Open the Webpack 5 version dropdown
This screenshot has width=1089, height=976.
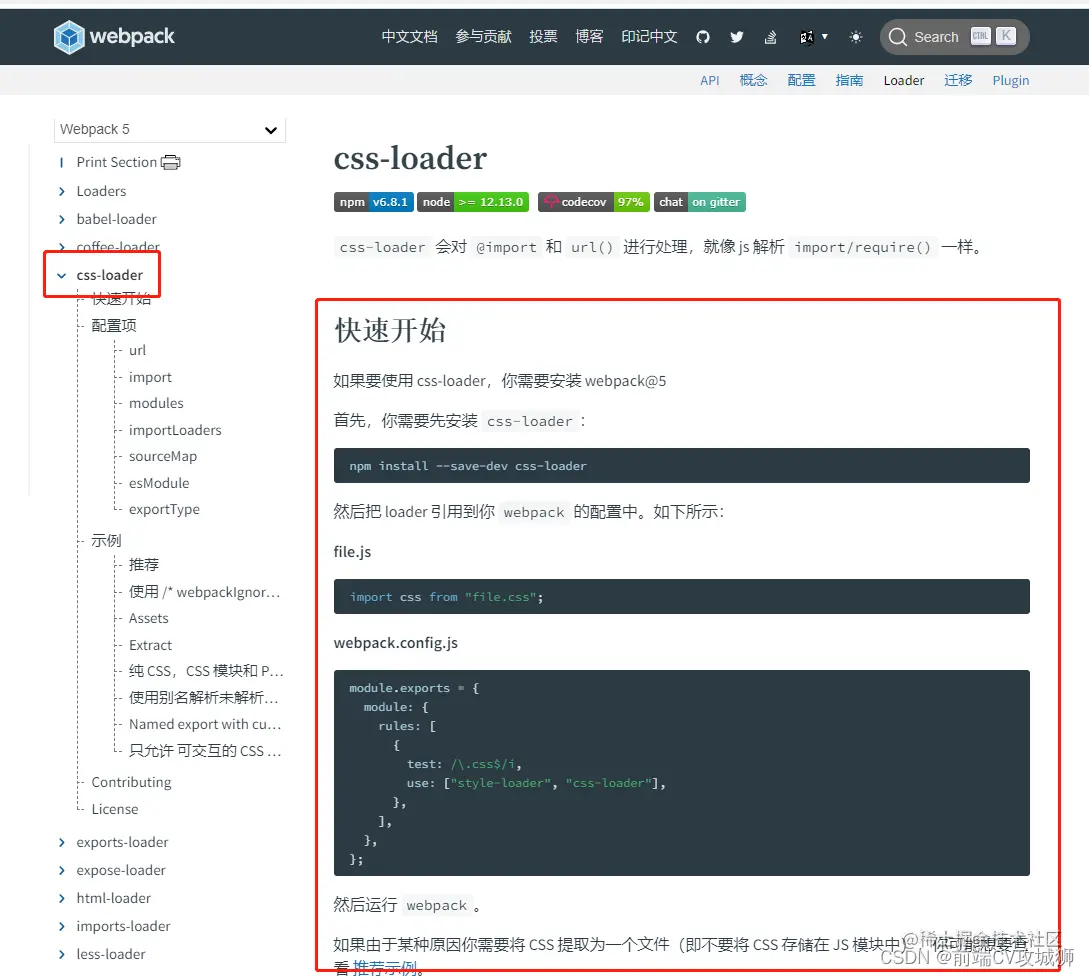coord(169,129)
